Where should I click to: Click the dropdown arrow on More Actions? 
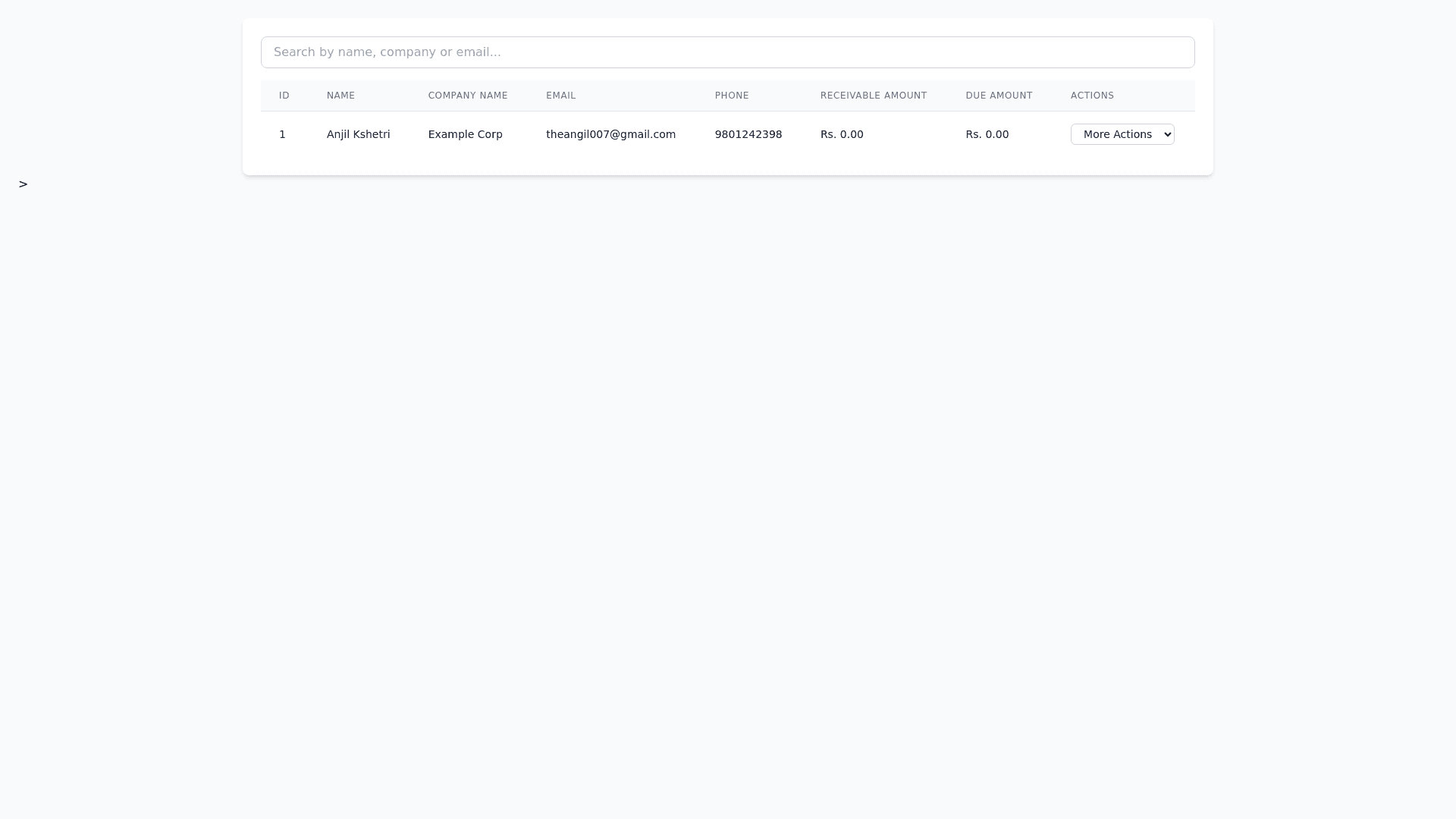click(x=1167, y=134)
